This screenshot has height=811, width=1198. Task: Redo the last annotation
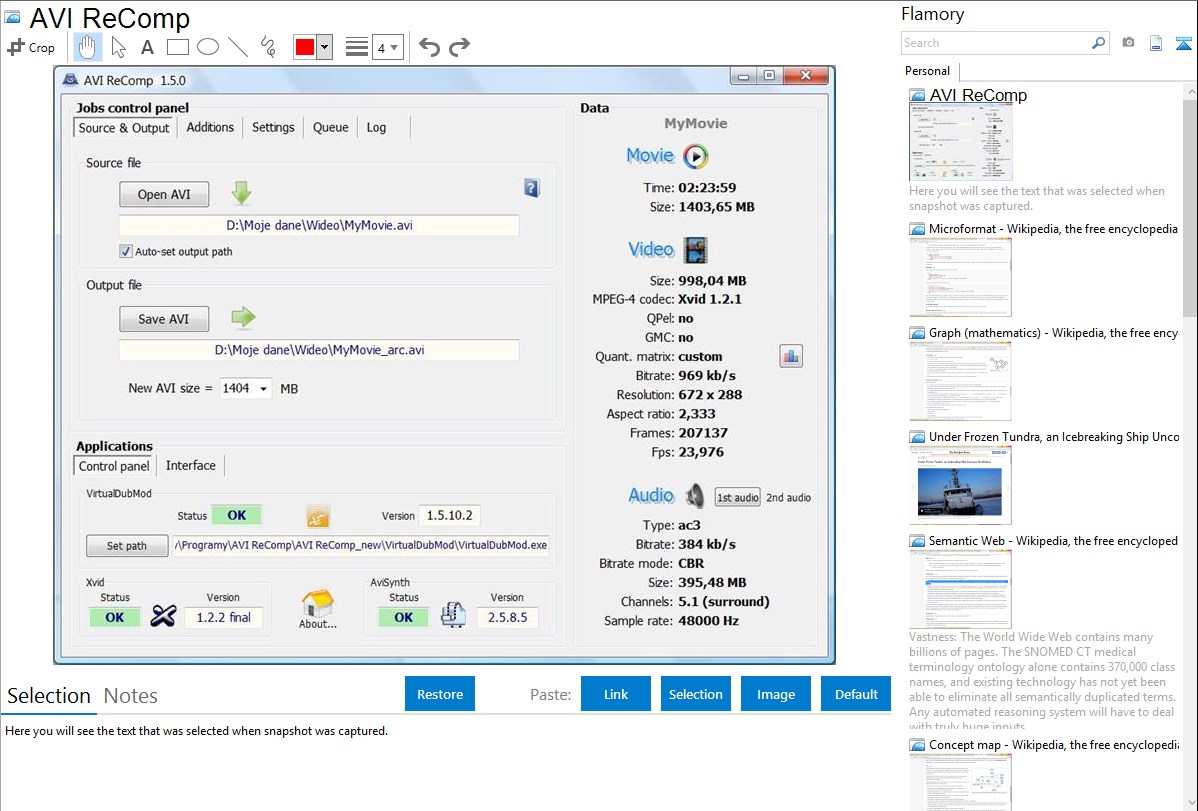(459, 47)
